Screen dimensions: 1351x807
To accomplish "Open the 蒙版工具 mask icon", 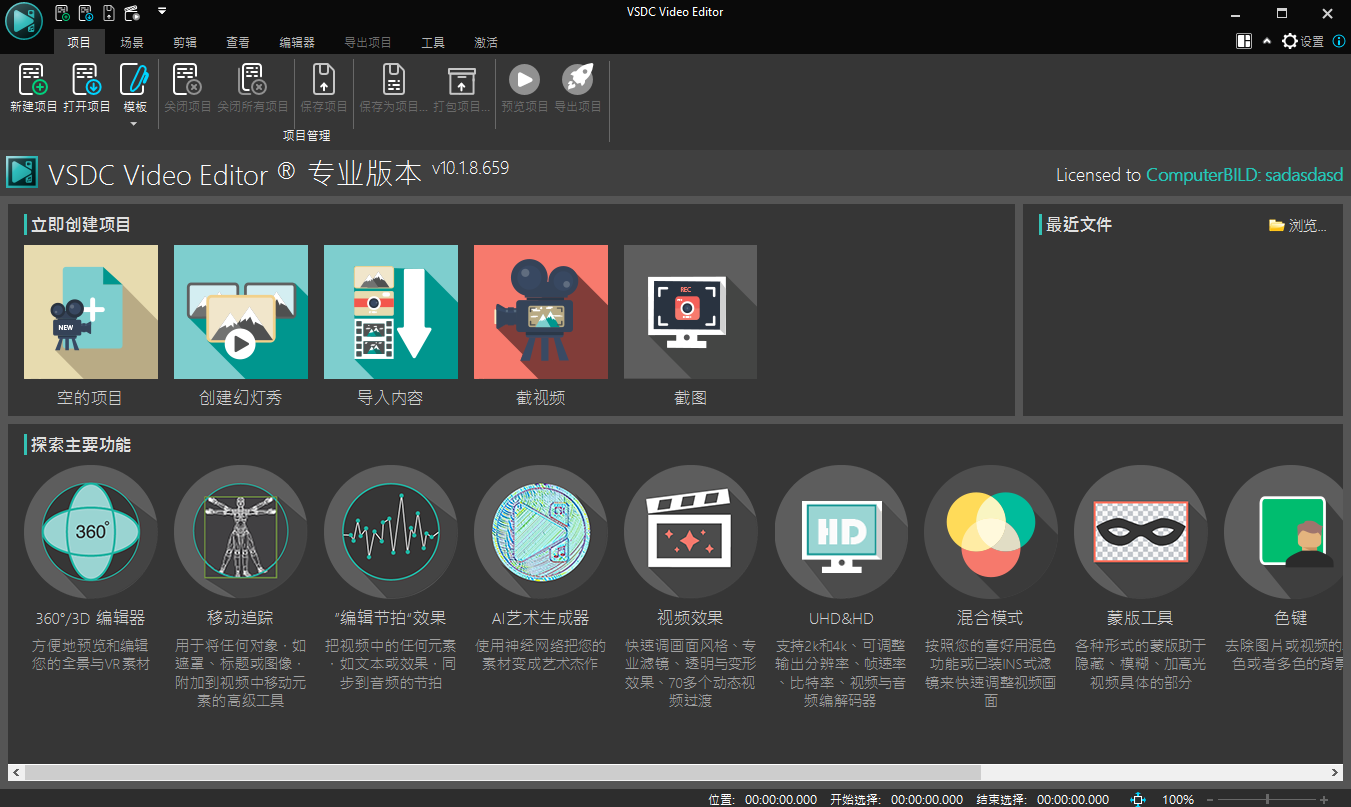I will point(1141,532).
